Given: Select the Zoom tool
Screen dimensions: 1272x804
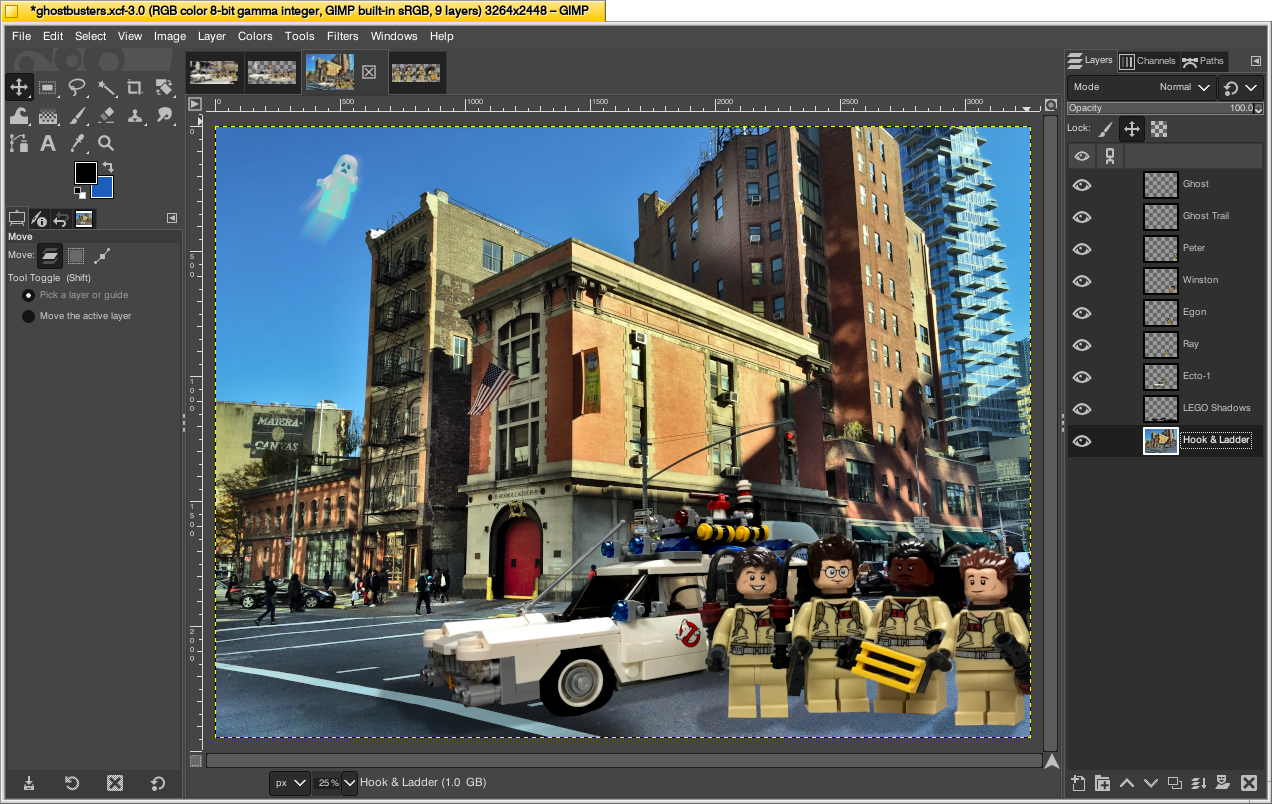Looking at the screenshot, I should (106, 143).
